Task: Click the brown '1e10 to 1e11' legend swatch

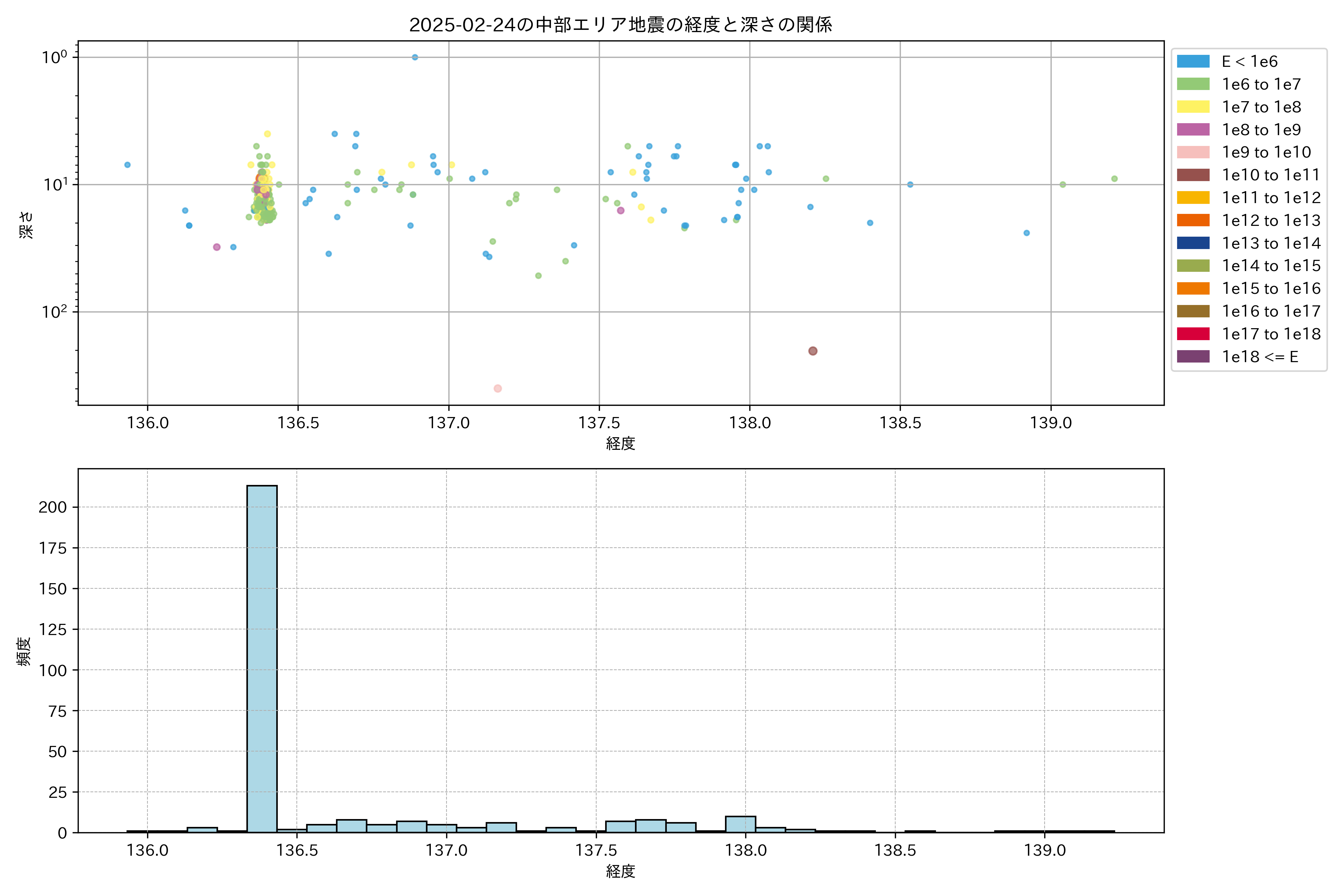Action: (x=1192, y=175)
